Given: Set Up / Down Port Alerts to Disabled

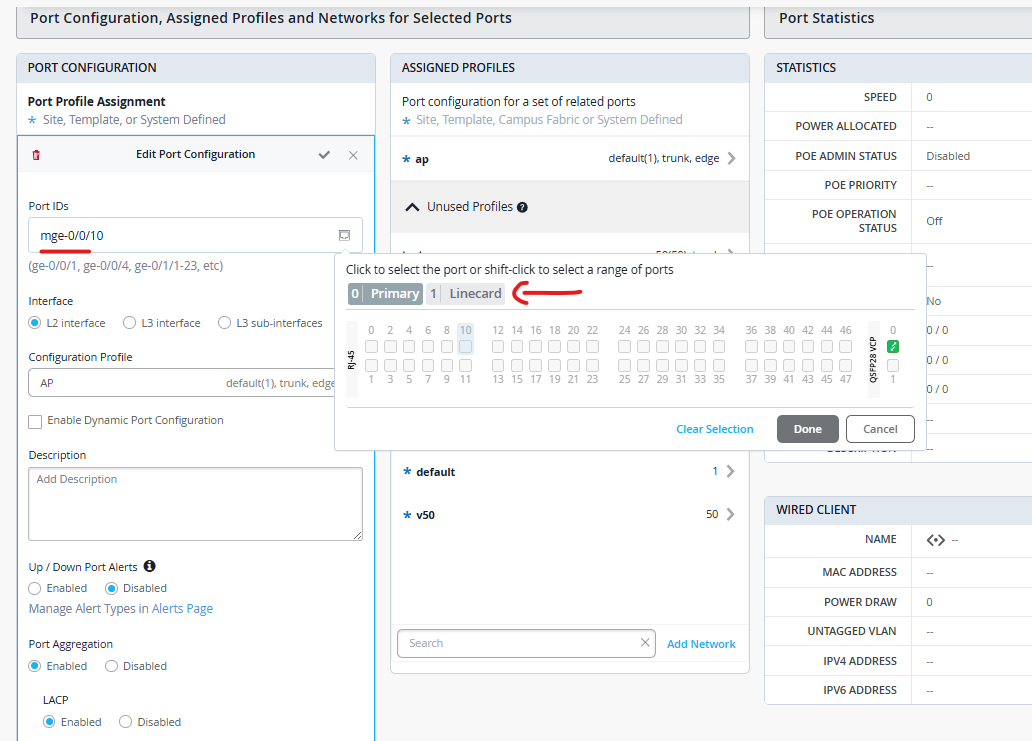Looking at the screenshot, I should tap(111, 588).
